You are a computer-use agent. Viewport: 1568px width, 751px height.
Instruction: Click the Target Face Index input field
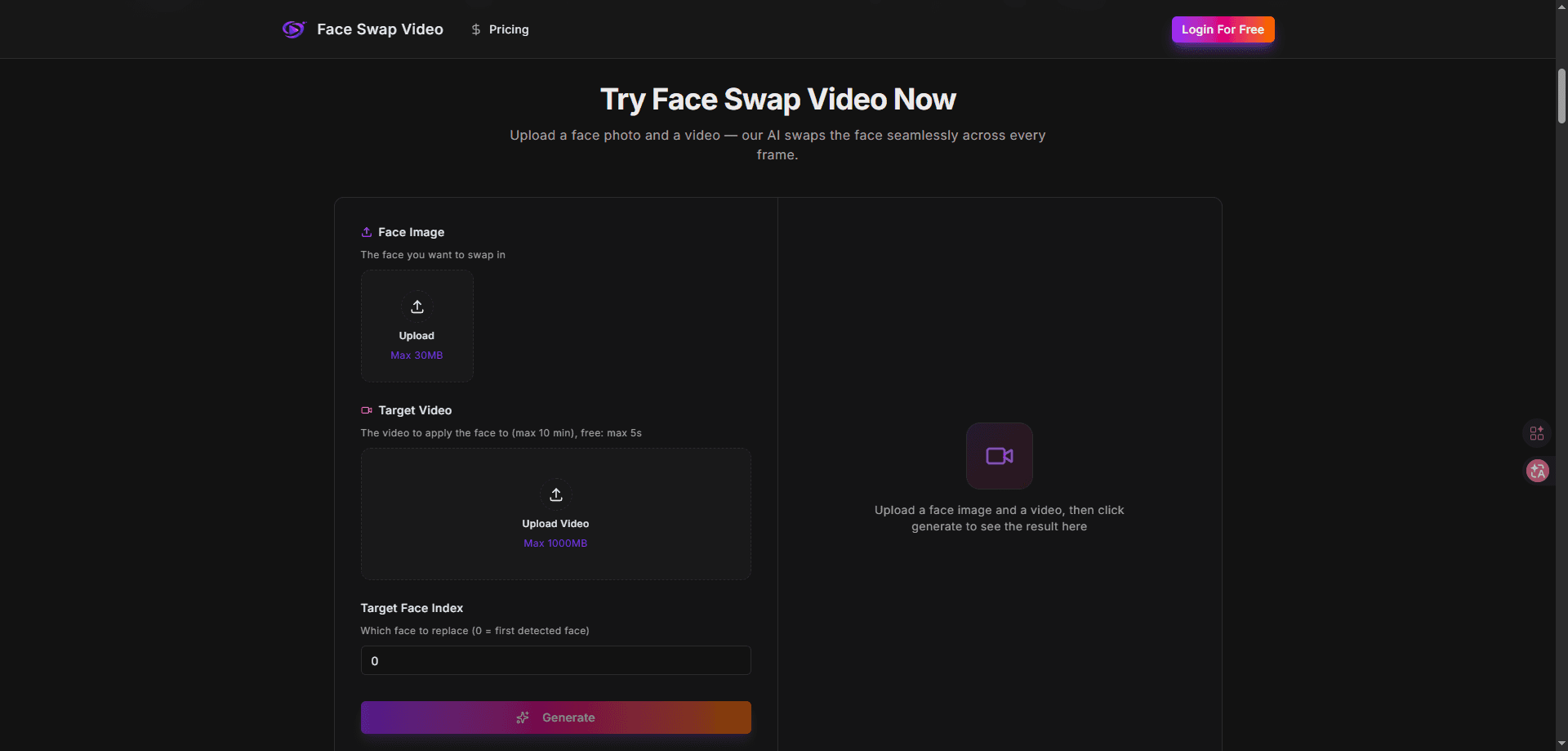(555, 660)
